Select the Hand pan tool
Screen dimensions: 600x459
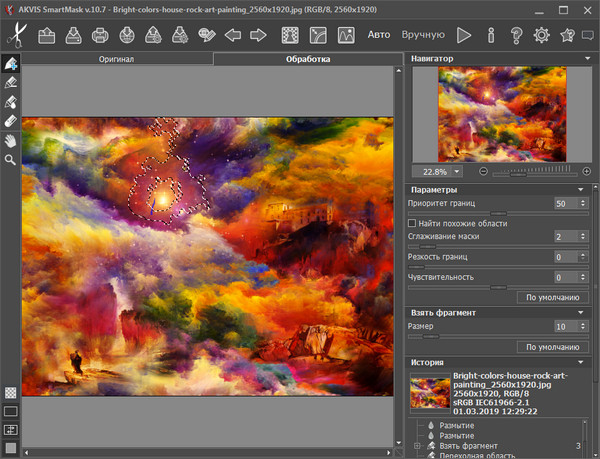11,140
